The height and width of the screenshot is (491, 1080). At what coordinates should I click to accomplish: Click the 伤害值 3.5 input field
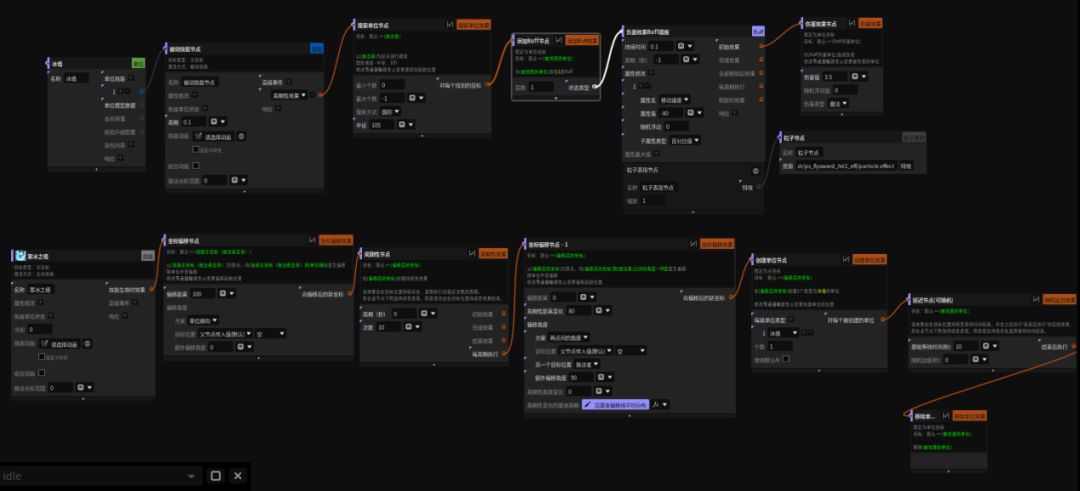pyautogui.click(x=835, y=76)
